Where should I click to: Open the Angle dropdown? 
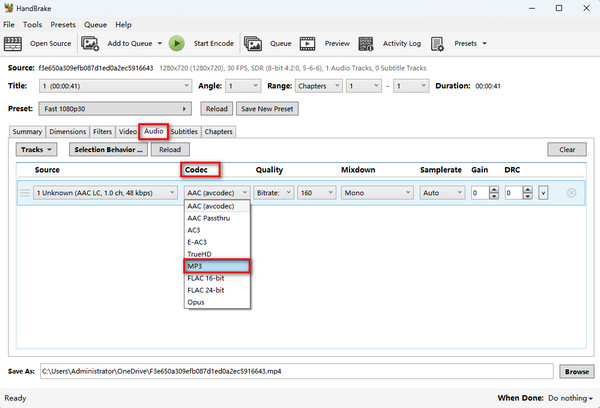[243, 86]
